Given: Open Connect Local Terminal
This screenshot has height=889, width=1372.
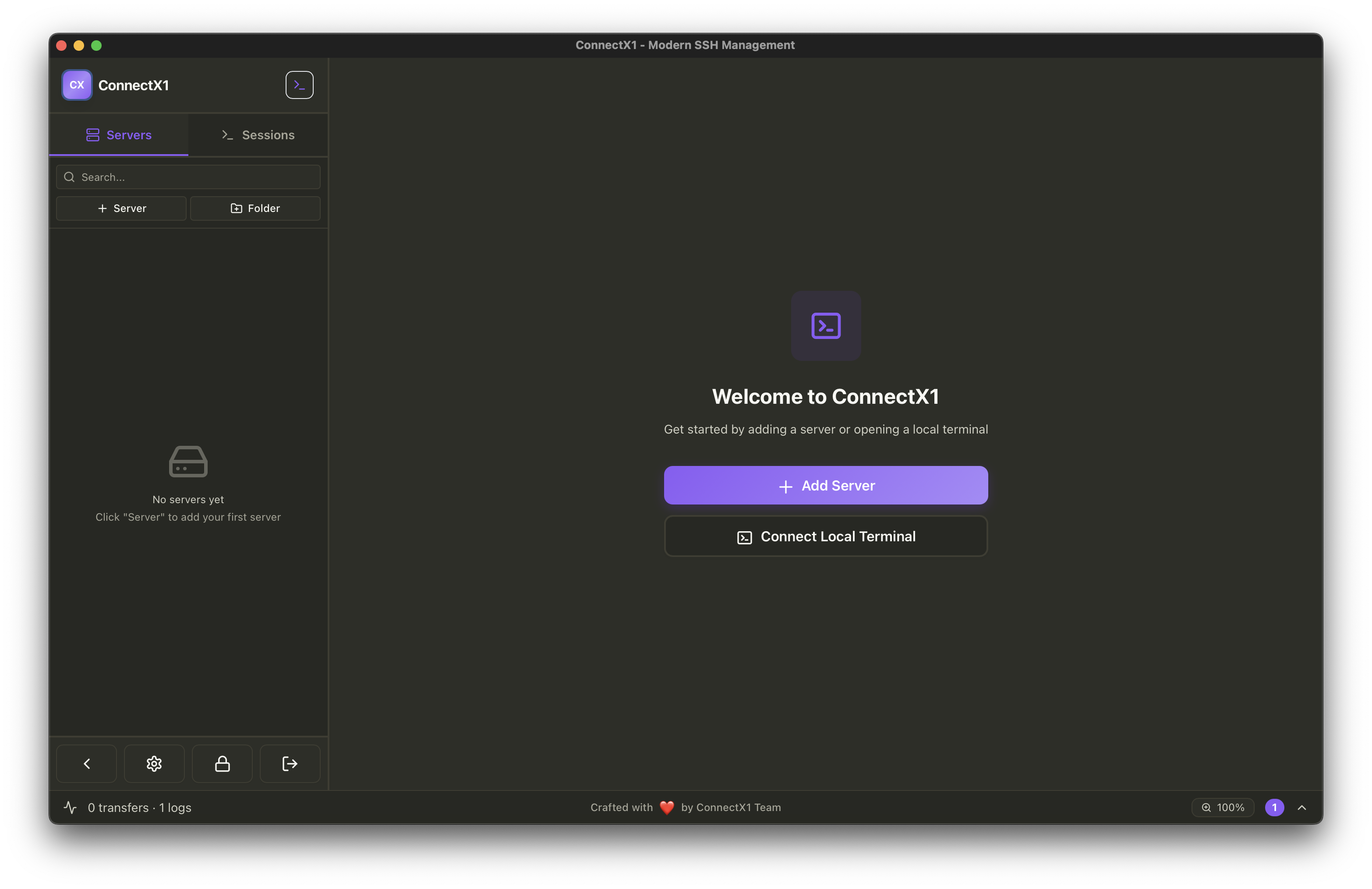Looking at the screenshot, I should pyautogui.click(x=825, y=536).
